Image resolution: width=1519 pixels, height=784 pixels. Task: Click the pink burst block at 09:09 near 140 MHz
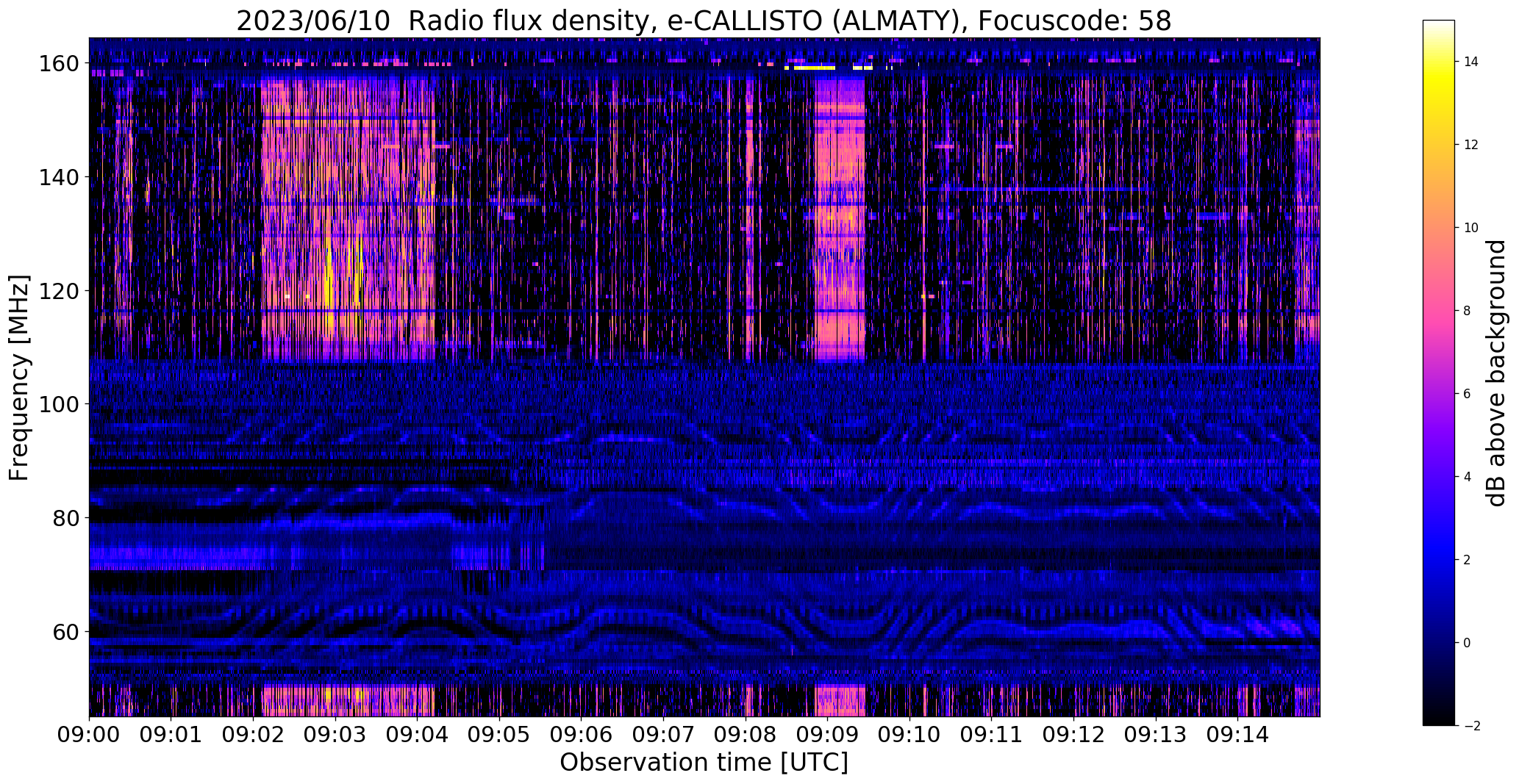tap(840, 220)
